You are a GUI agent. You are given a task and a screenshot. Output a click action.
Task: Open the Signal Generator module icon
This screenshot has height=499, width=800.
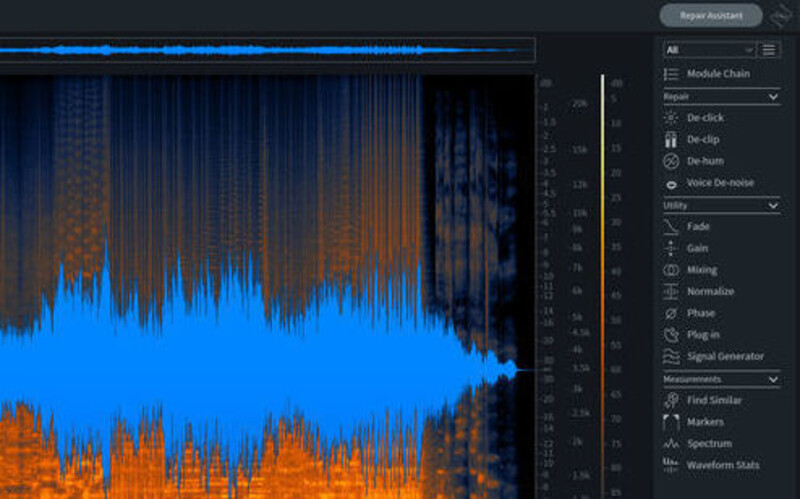tap(671, 357)
